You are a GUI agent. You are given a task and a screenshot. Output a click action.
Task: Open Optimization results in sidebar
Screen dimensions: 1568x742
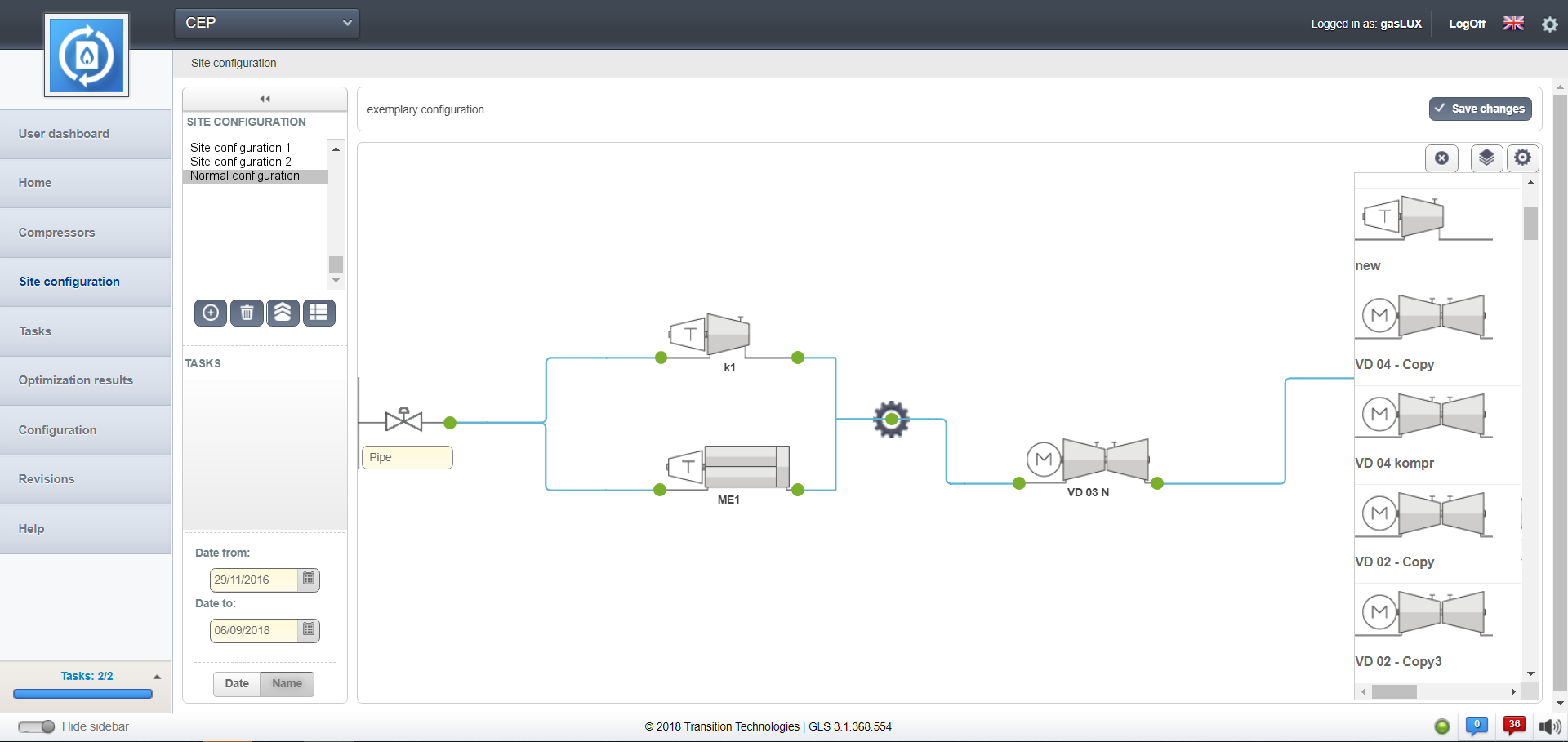[x=76, y=380]
